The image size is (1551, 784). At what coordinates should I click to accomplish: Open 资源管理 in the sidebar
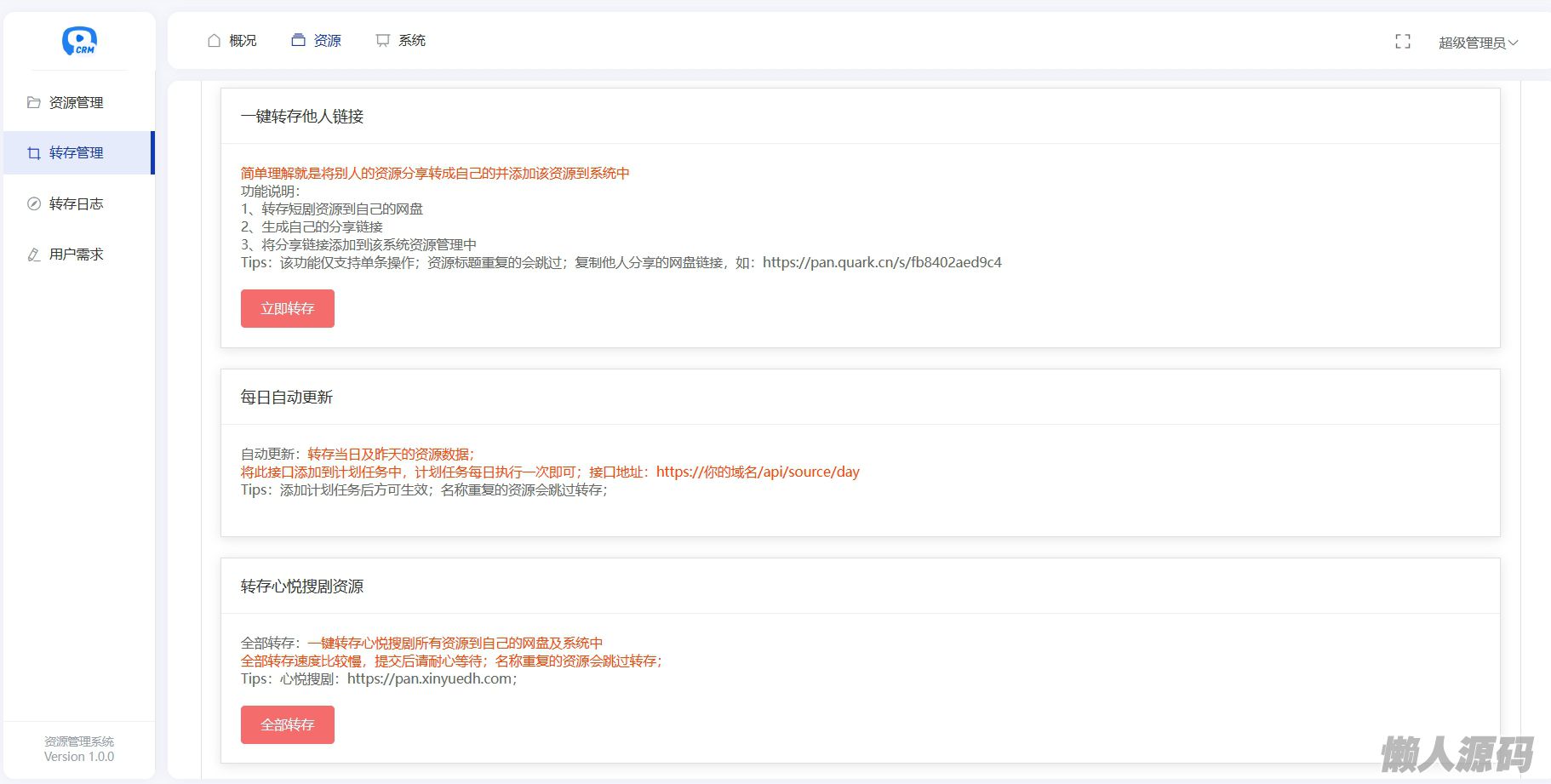[77, 103]
